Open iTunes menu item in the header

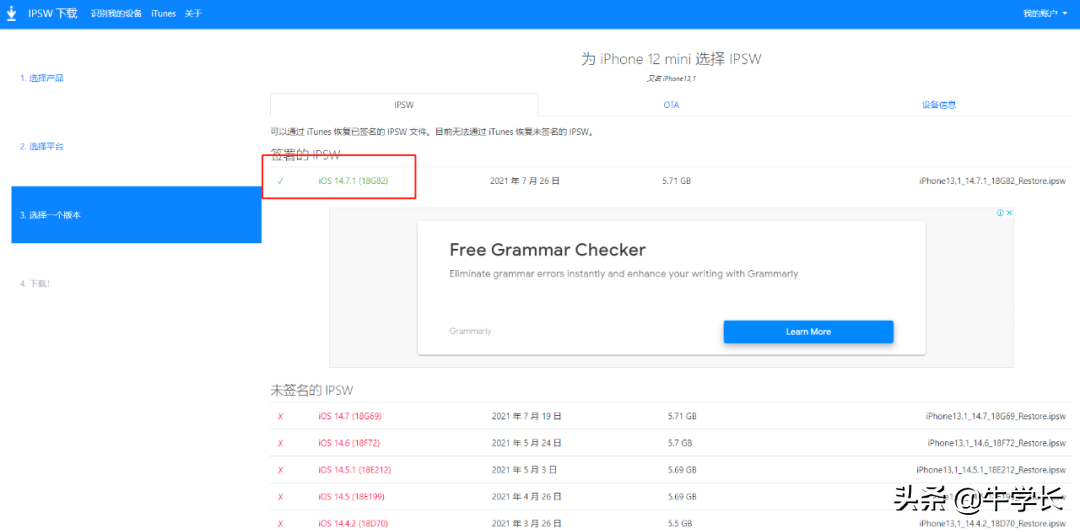pos(163,14)
